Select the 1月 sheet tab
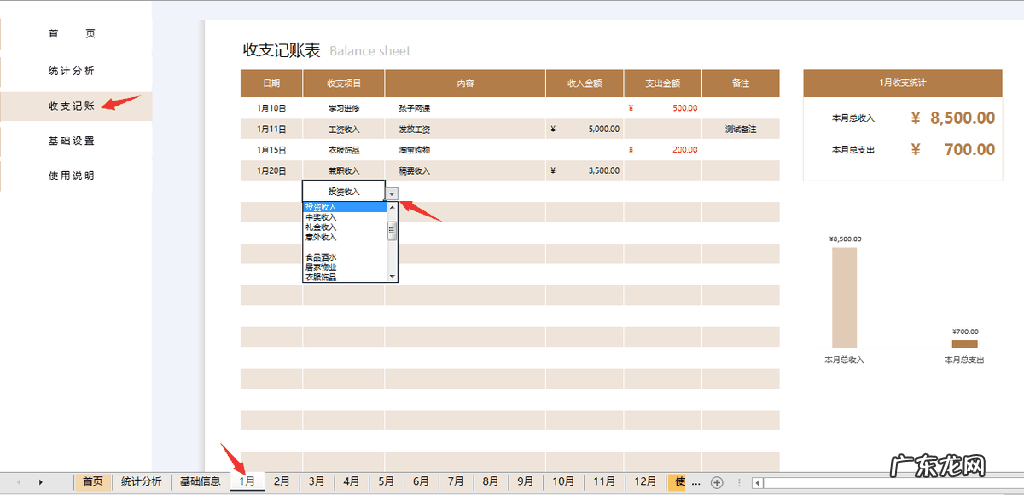The width and height of the screenshot is (1024, 495). (247, 482)
